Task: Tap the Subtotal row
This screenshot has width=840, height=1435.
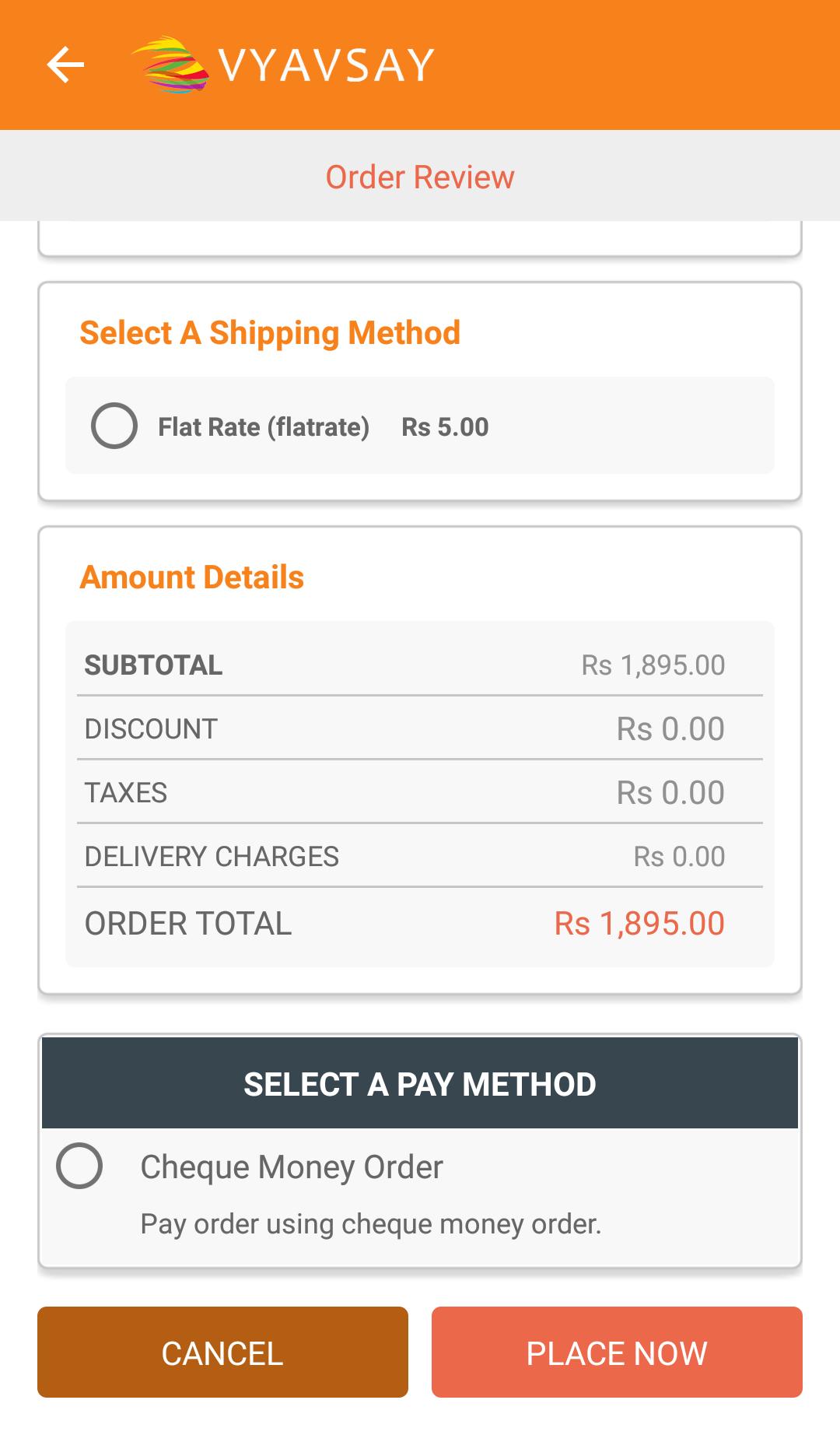Action: (x=420, y=665)
